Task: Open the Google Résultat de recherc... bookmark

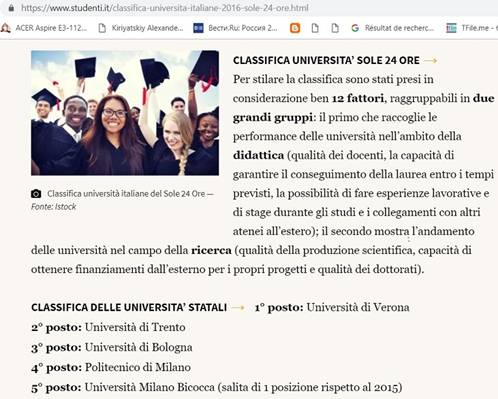Action: pos(393,28)
